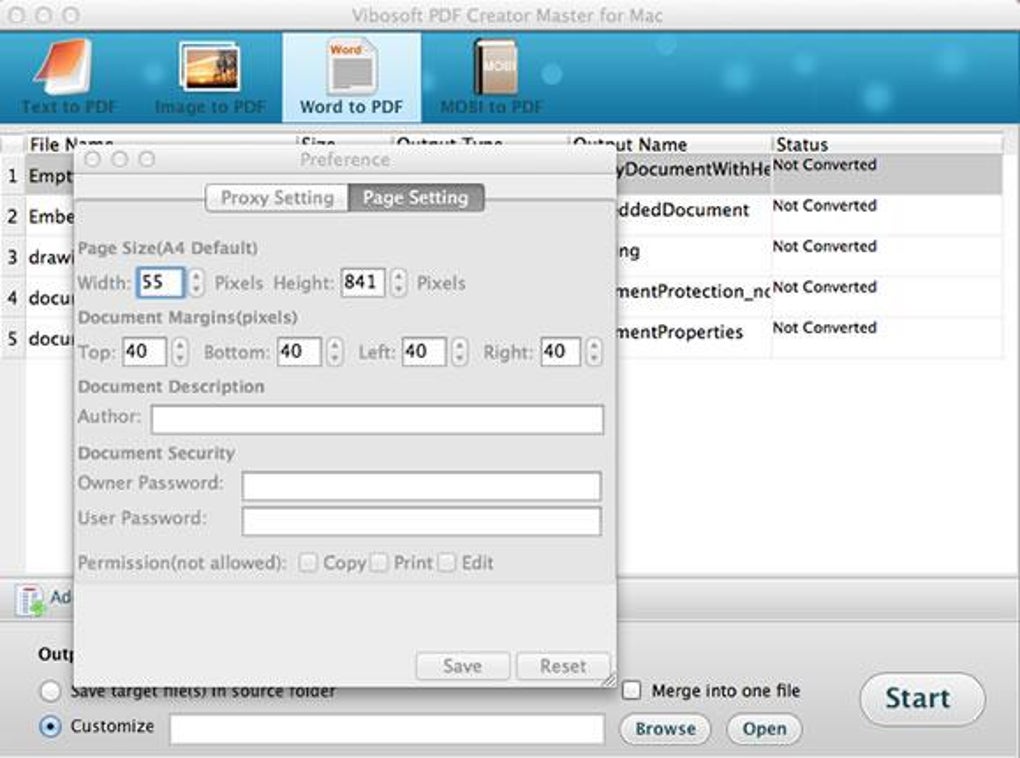Select row 2 Not Converted status
Image resolution: width=1020 pixels, height=758 pixels.
tap(825, 206)
